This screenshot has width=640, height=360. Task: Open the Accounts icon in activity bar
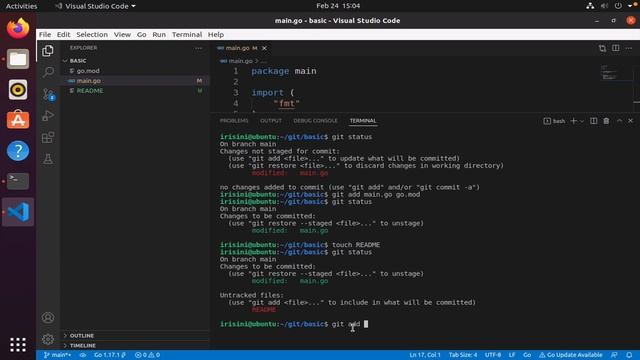coord(48,318)
